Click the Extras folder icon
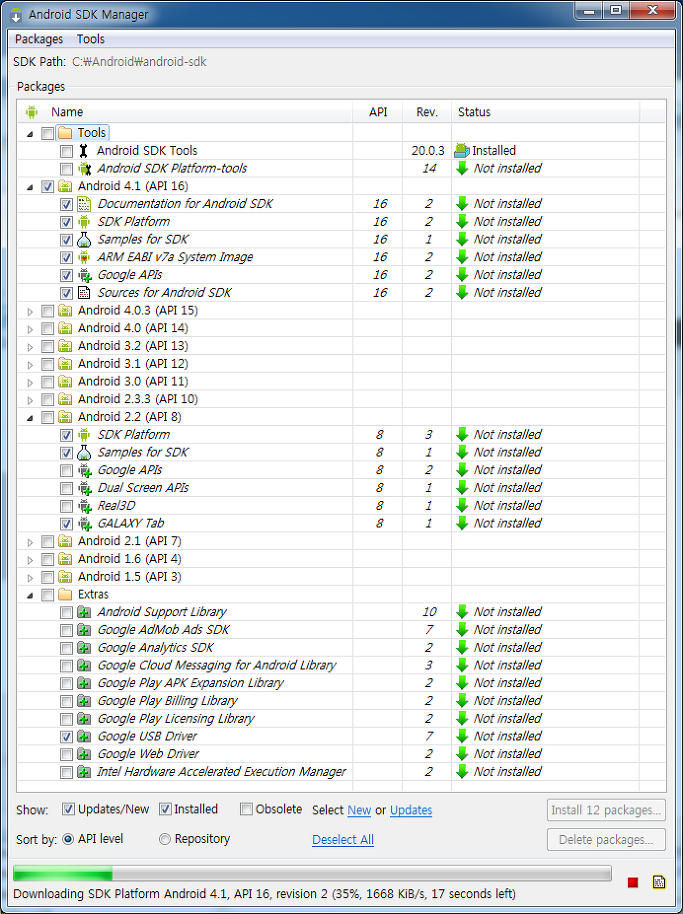This screenshot has height=914, width=683. click(x=65, y=595)
